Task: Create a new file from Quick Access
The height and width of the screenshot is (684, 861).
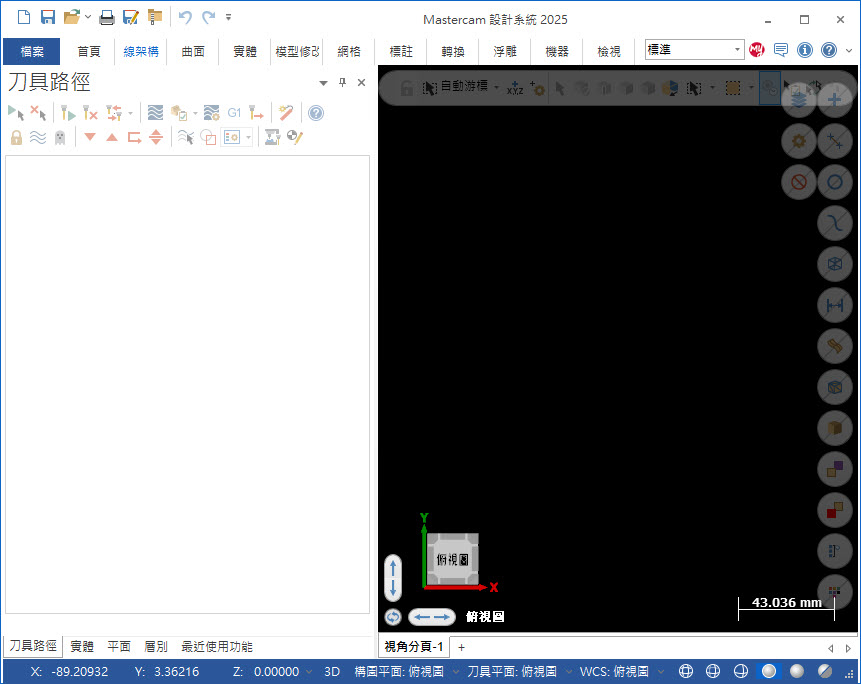Action: coord(24,17)
